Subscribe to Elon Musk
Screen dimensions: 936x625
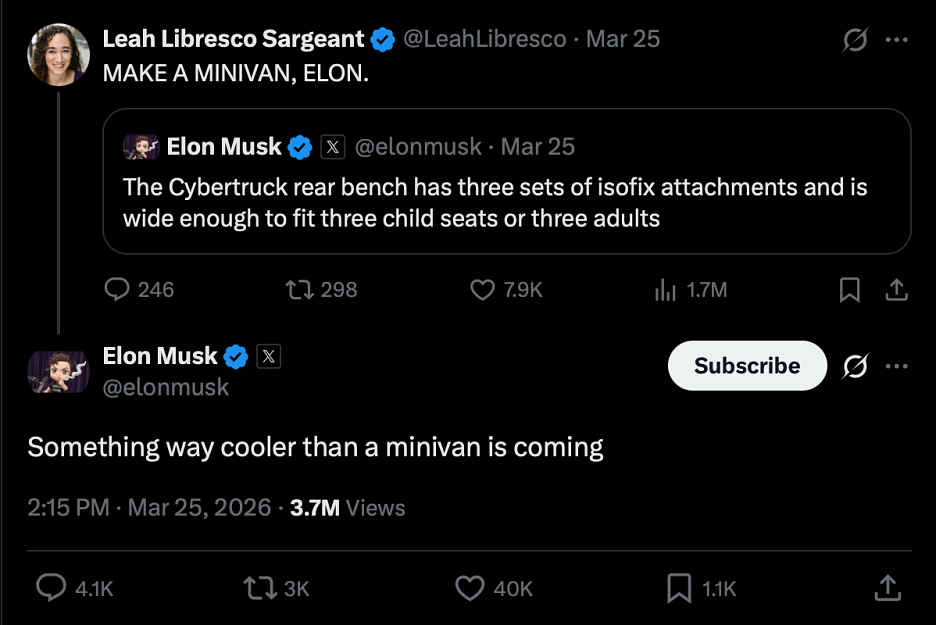click(747, 366)
